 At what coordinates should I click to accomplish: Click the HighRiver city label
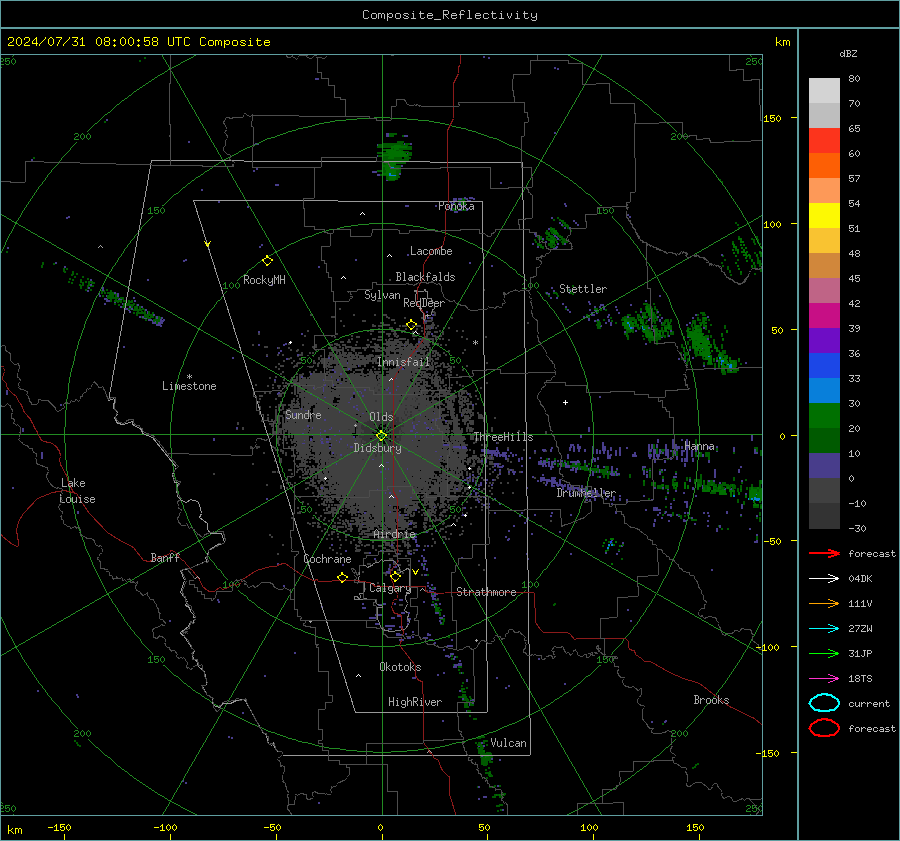point(415,702)
